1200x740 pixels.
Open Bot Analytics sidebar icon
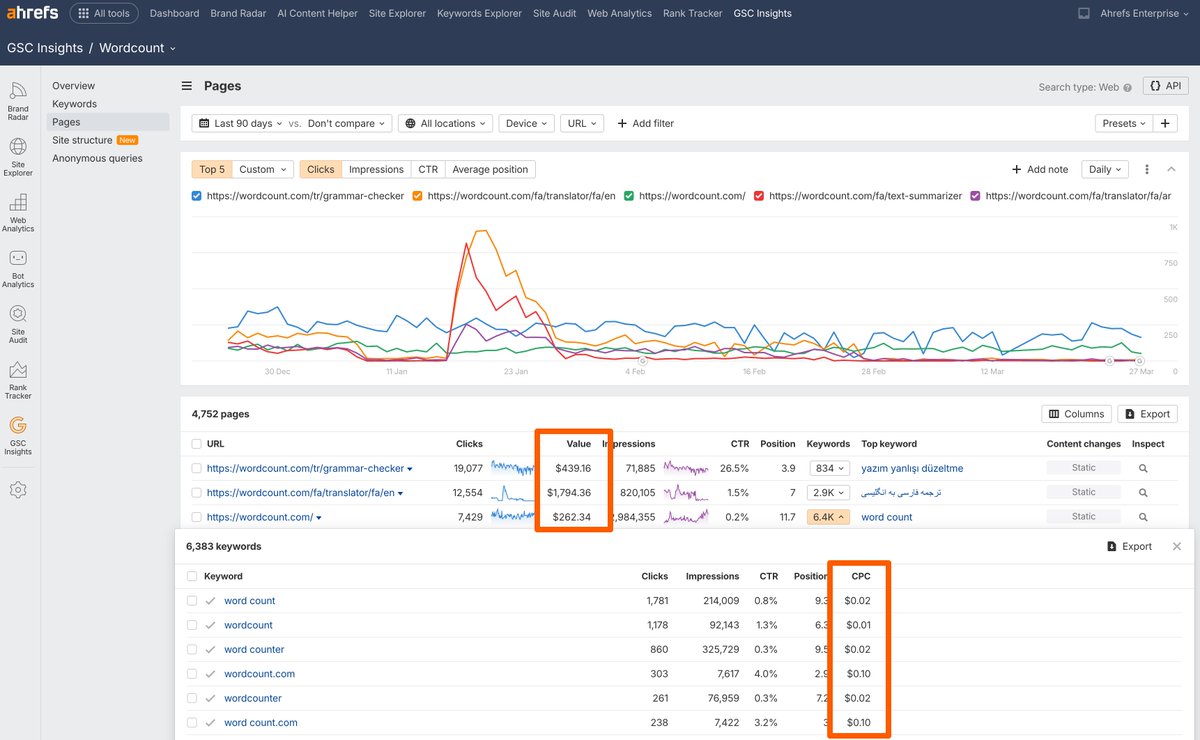[x=18, y=269]
